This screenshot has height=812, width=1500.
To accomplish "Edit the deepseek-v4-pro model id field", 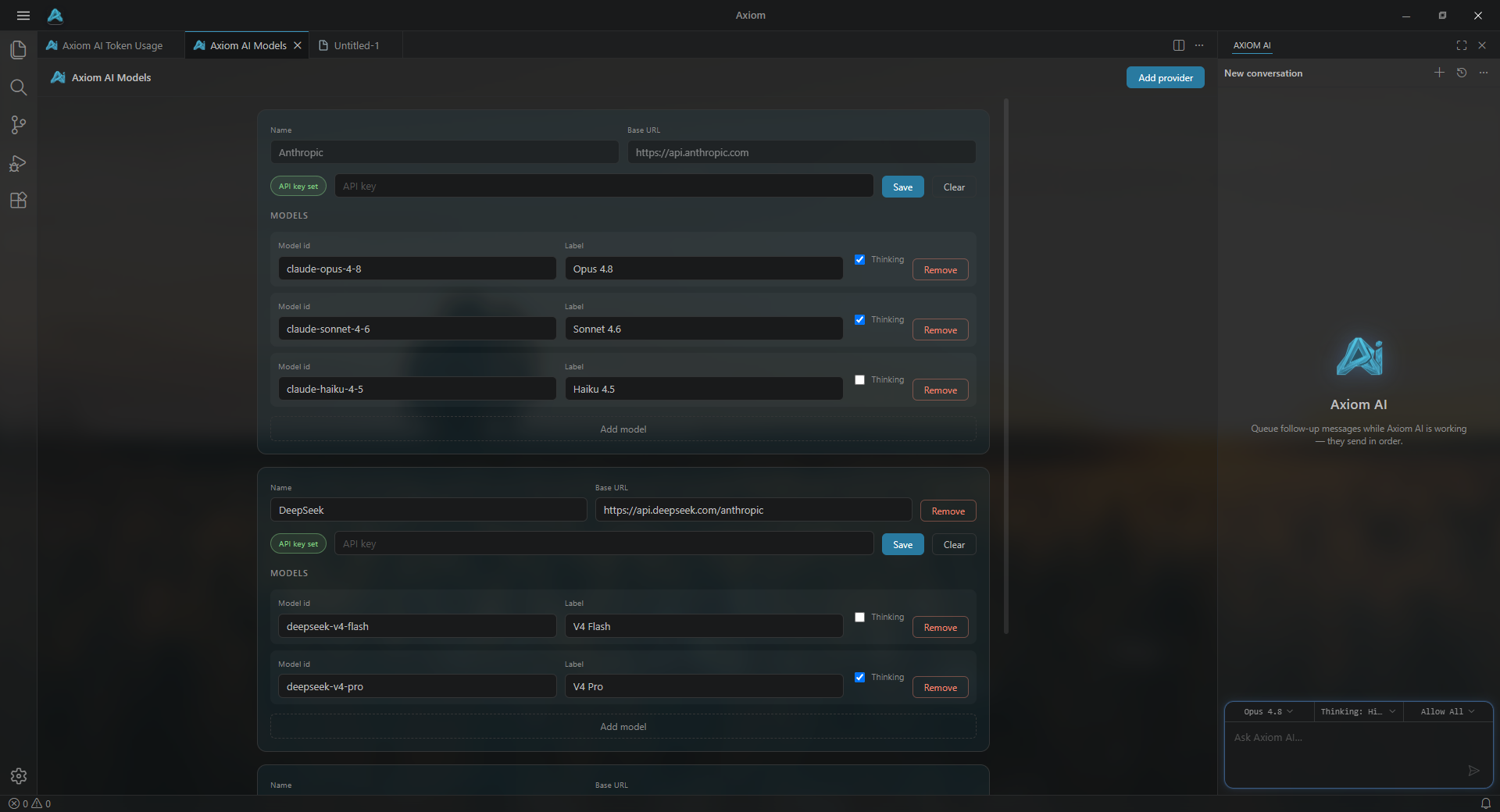I will [x=417, y=686].
